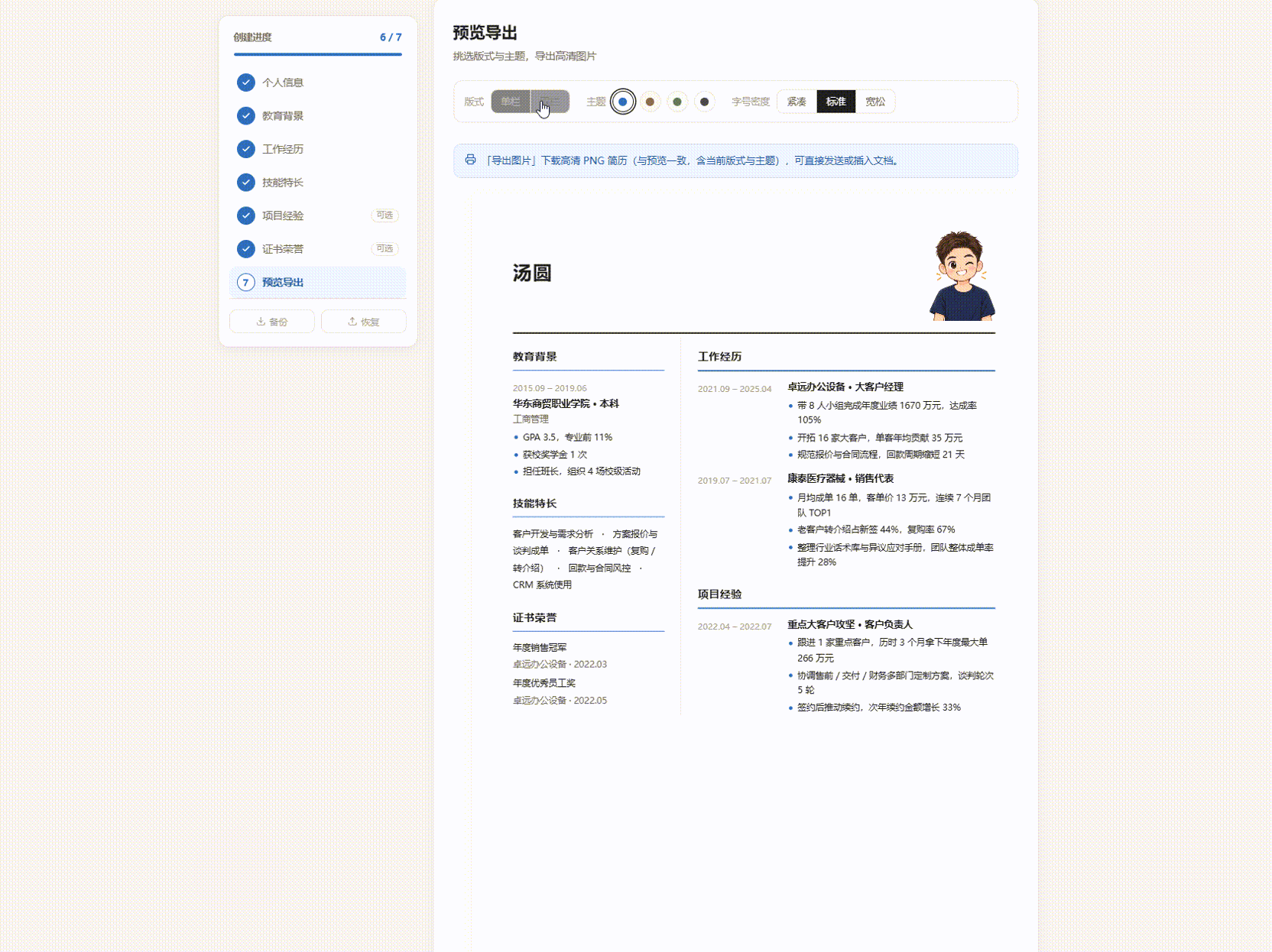
Task: Click the 技能特长 heading in the resume preview
Action: coord(535,504)
